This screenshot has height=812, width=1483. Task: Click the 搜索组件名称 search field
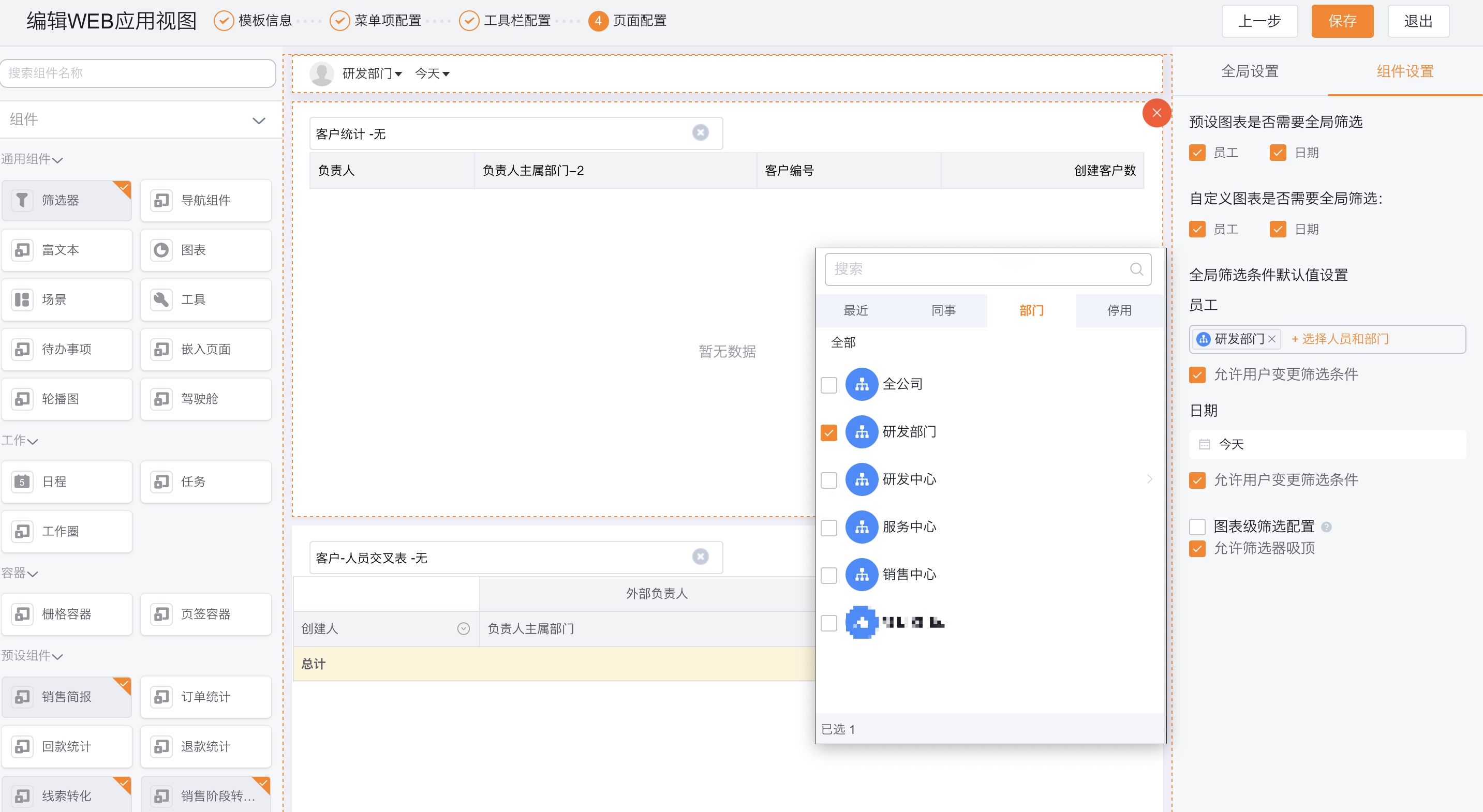coord(138,73)
